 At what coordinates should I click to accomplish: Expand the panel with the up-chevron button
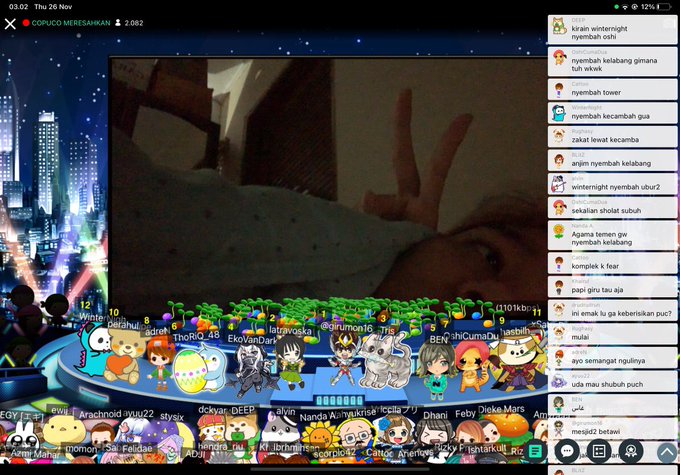click(x=667, y=452)
